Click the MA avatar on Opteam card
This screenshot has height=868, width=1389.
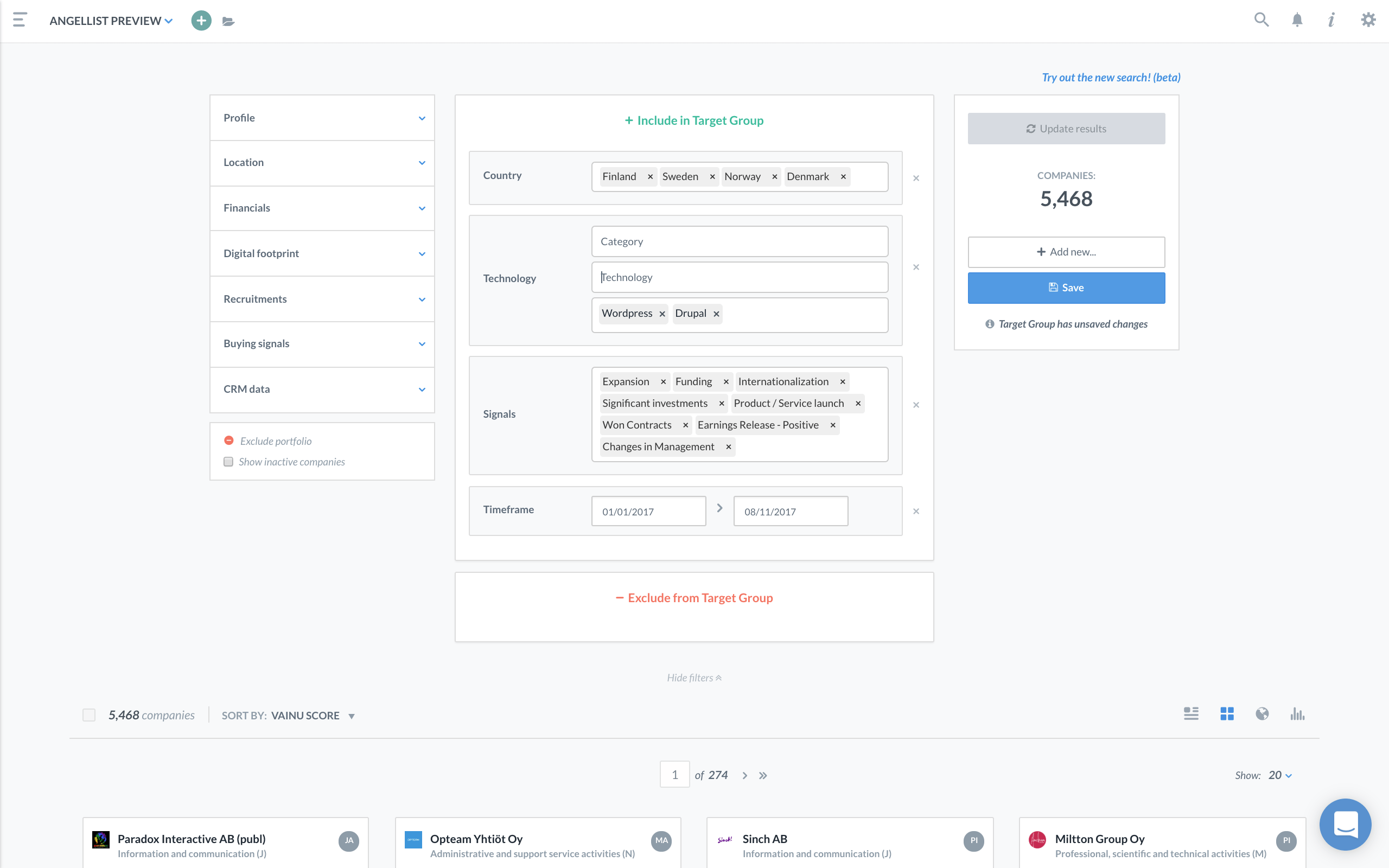661,840
